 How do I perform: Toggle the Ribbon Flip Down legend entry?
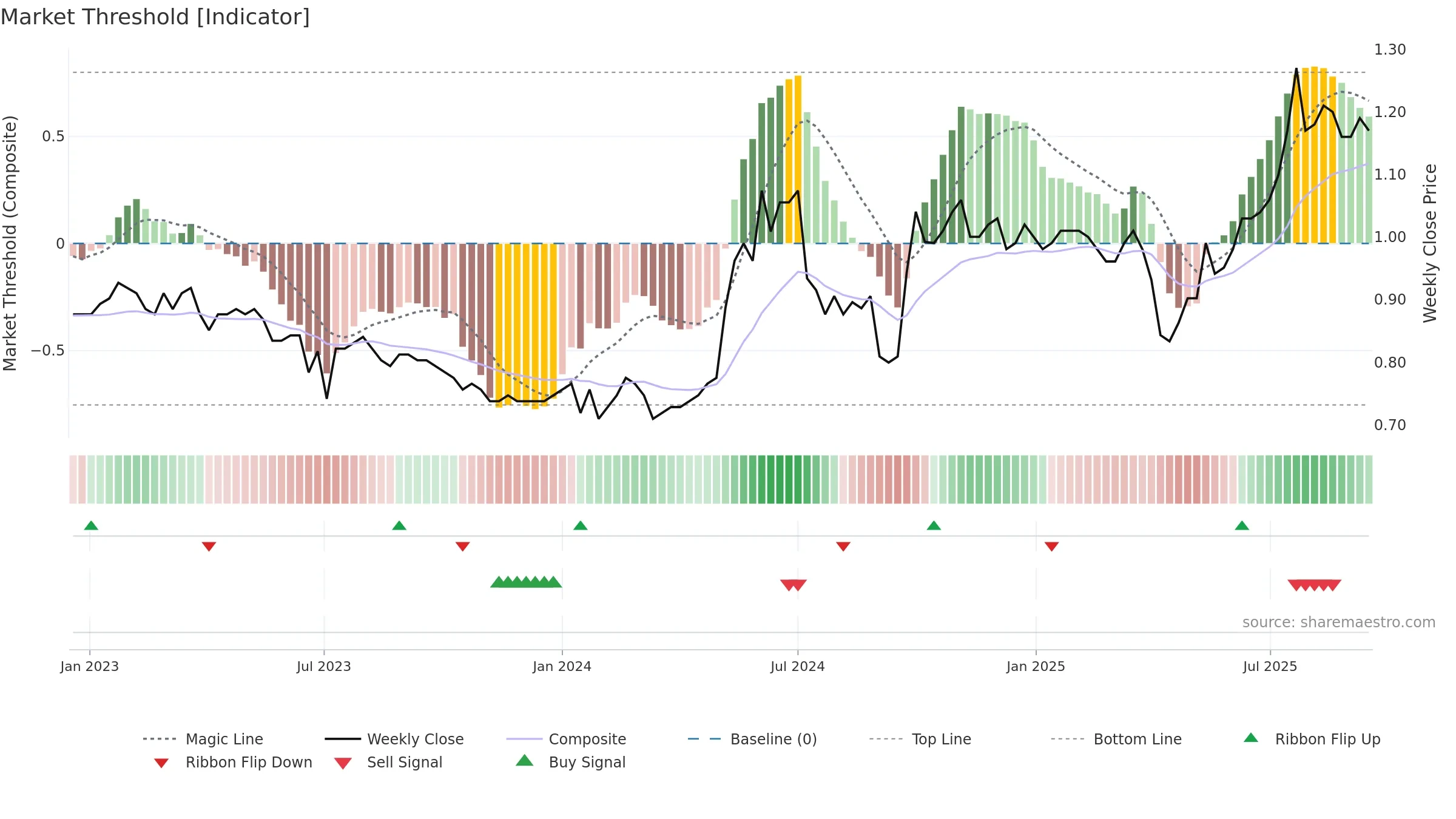tap(233, 762)
